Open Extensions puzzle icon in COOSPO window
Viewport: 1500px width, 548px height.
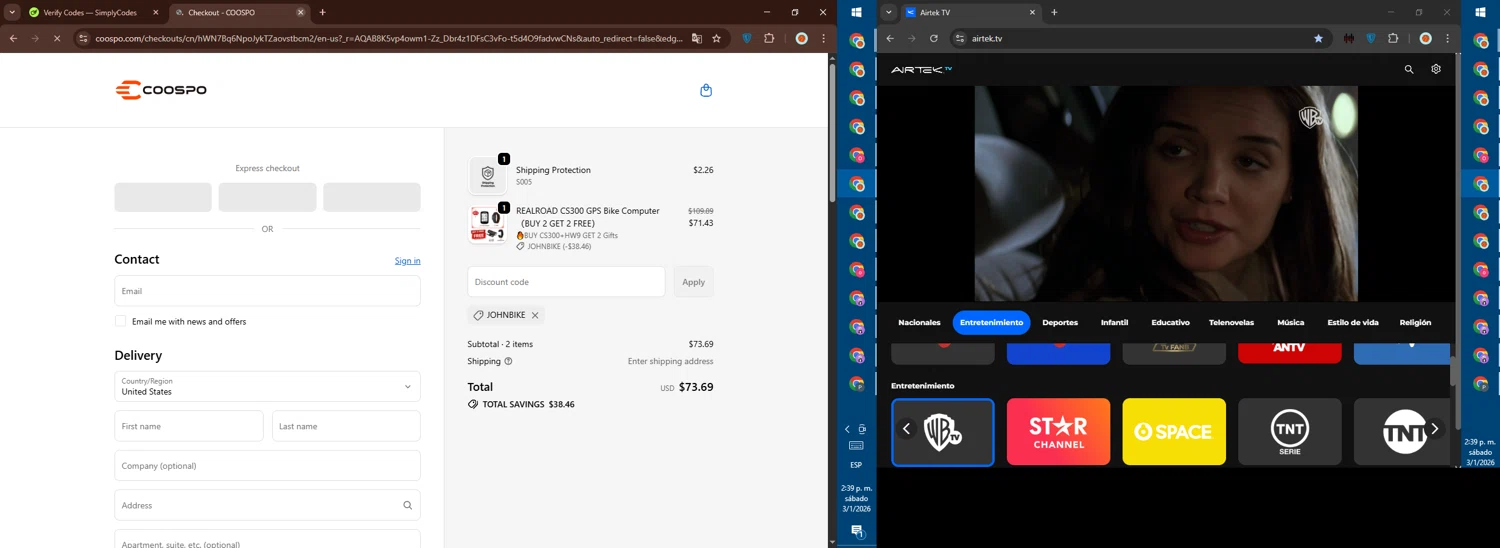[769, 38]
